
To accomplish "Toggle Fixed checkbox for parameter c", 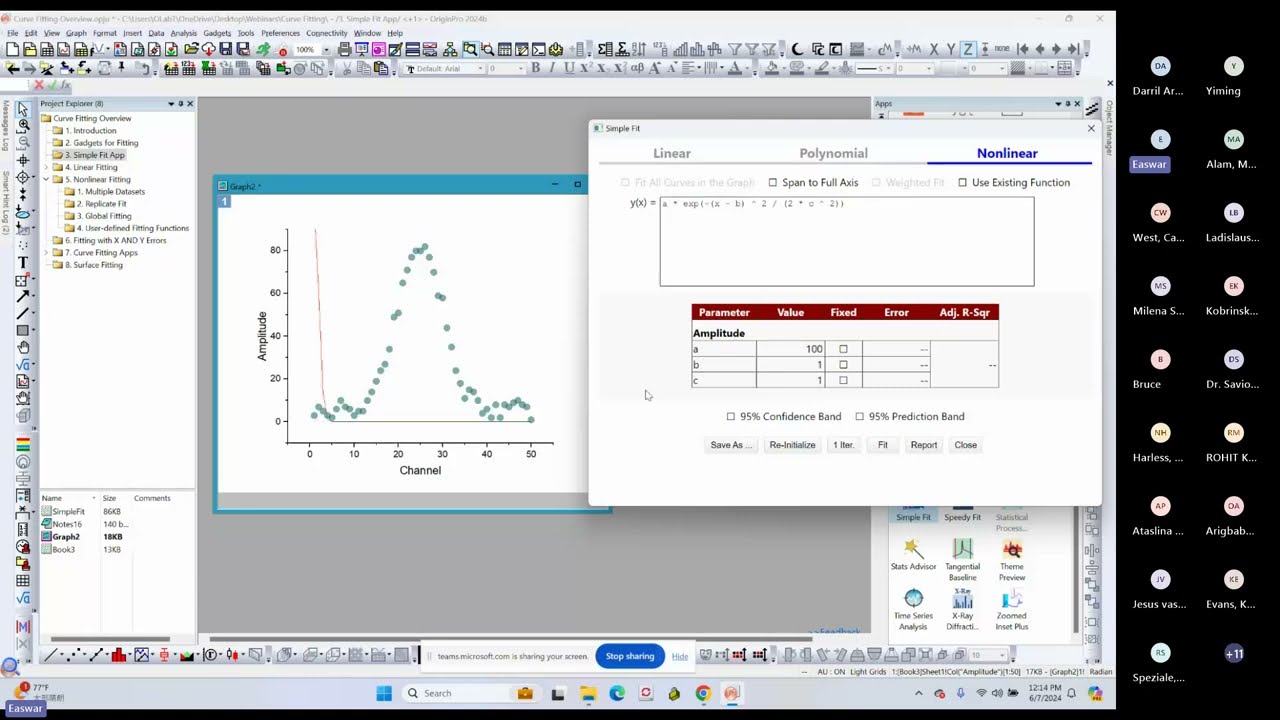I will (x=843, y=380).
